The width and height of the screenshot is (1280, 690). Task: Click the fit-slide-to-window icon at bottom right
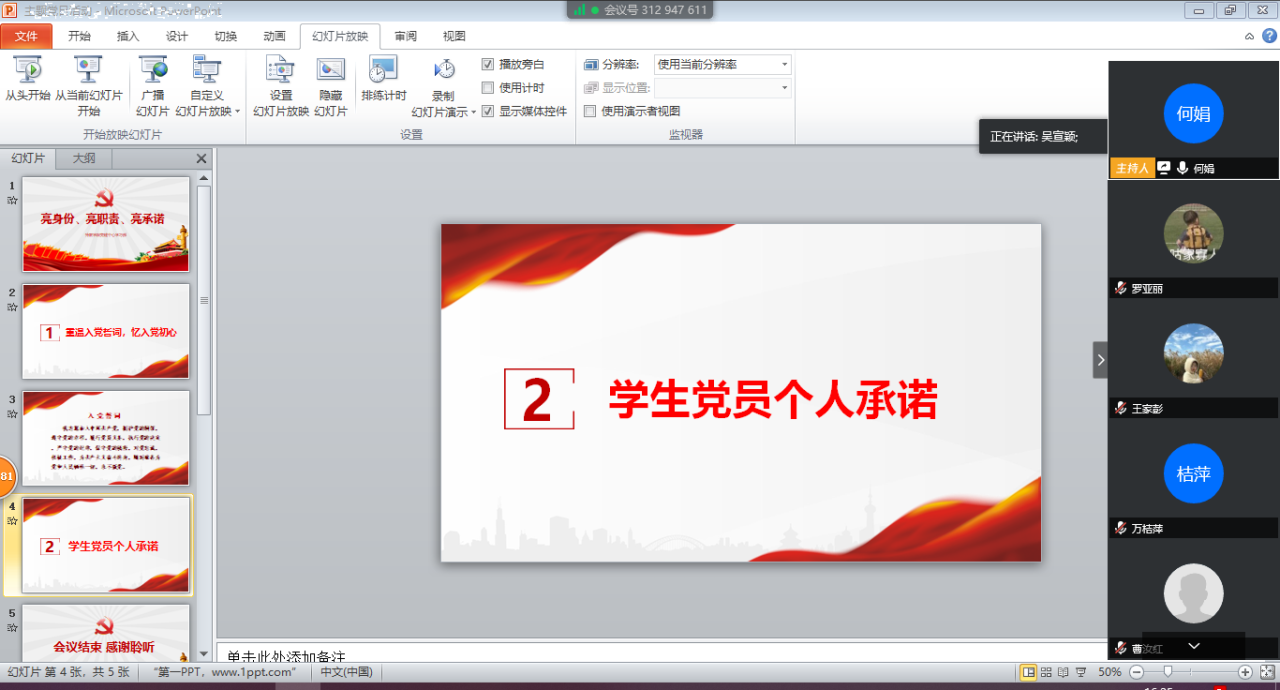(1267, 672)
